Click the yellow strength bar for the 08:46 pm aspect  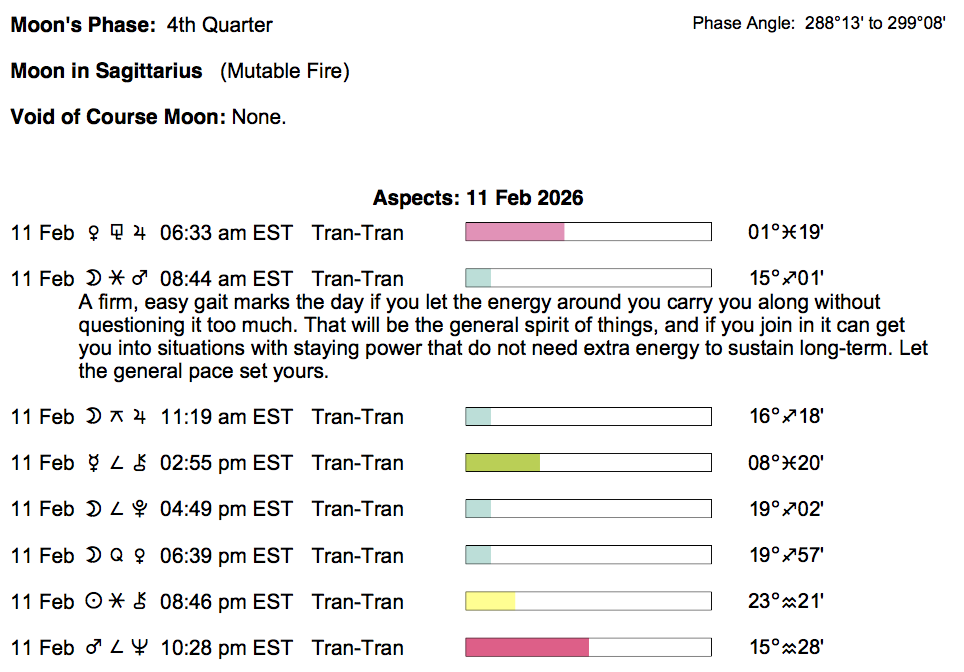pyautogui.click(x=491, y=602)
